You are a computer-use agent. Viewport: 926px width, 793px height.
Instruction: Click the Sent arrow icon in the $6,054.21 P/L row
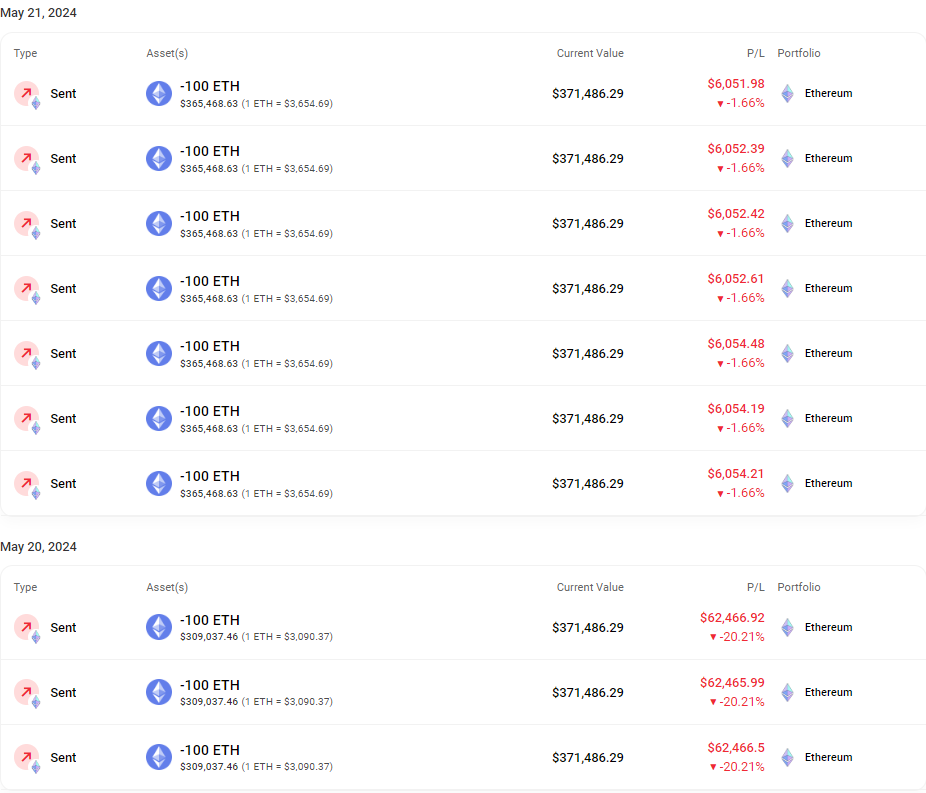26,483
